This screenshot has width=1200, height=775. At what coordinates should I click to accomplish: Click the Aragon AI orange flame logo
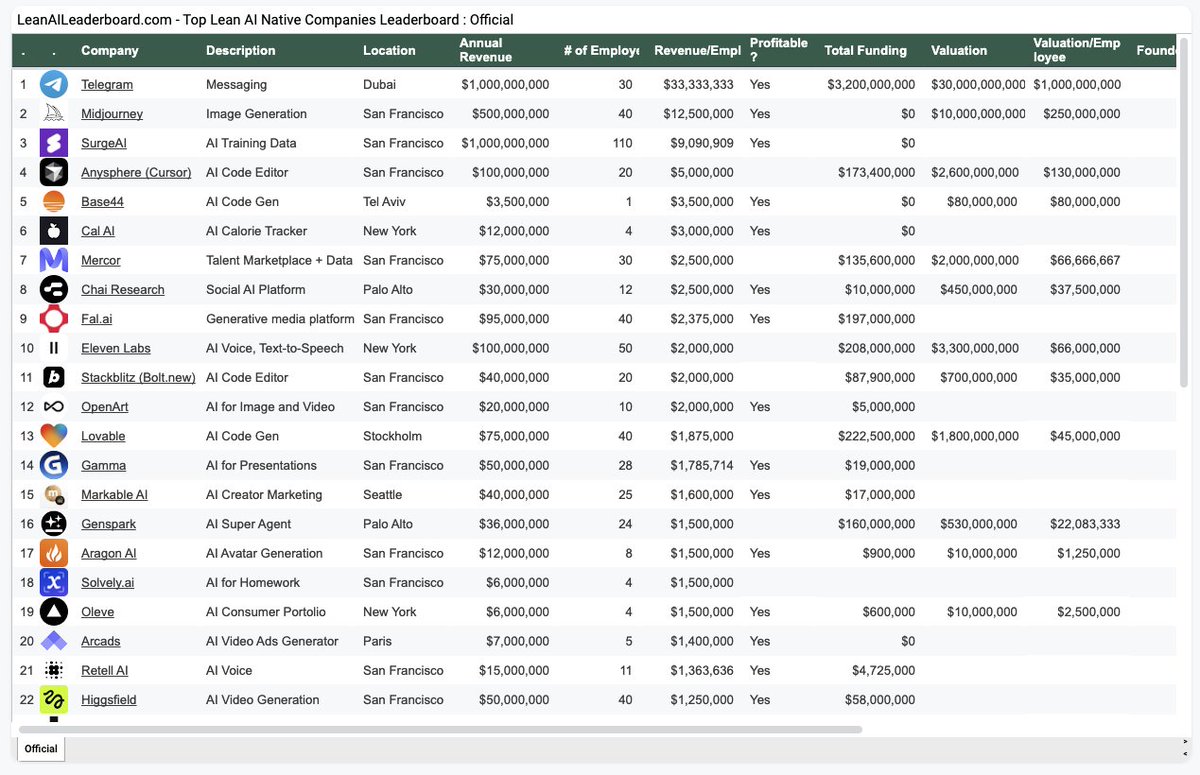coord(54,553)
